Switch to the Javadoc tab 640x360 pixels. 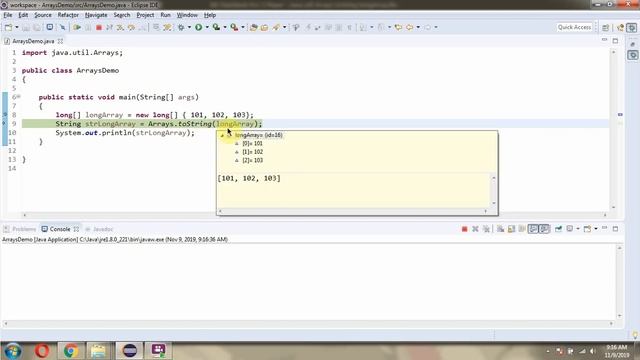(x=99, y=229)
